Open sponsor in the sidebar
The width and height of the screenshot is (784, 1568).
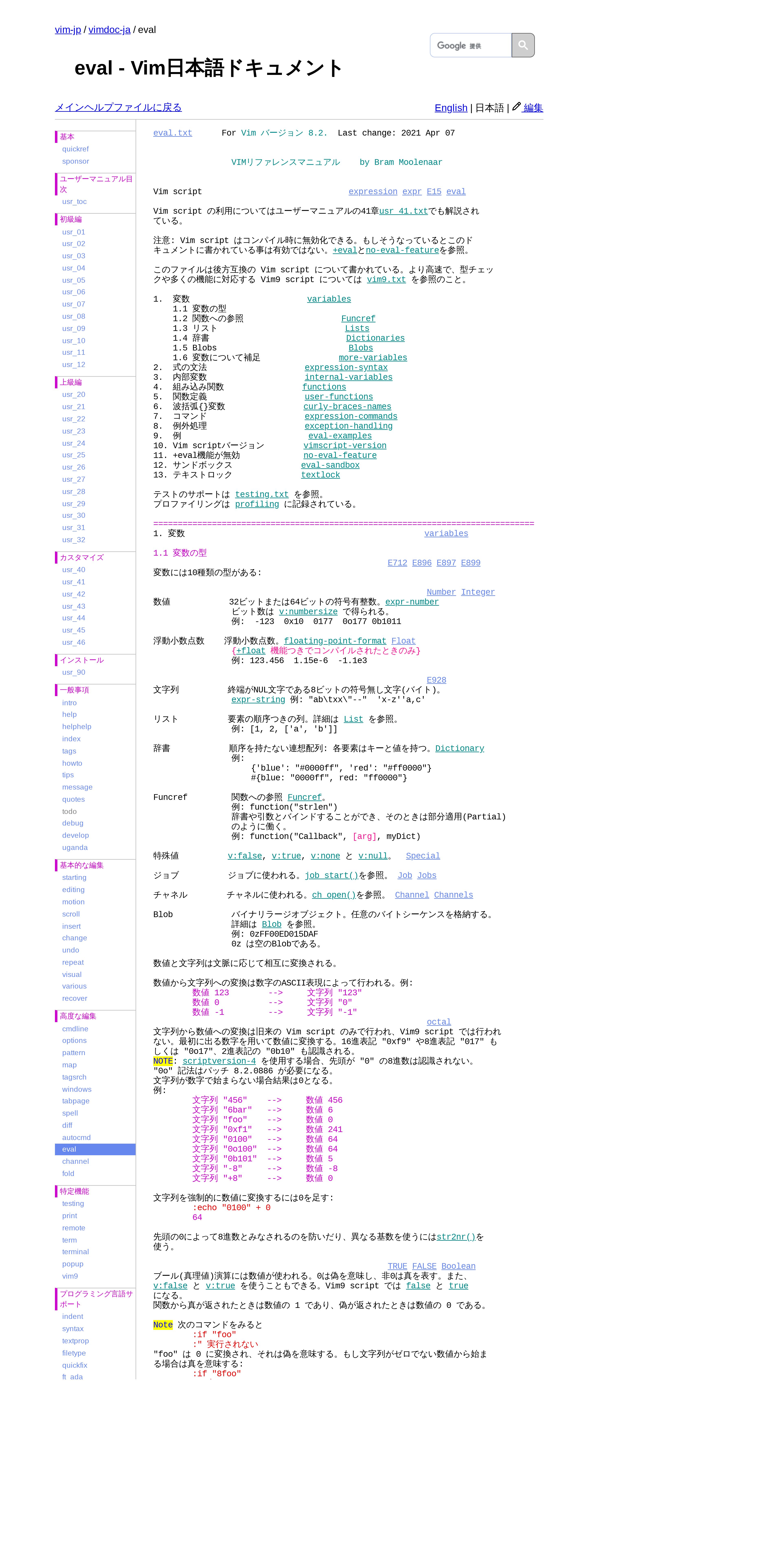pyautogui.click(x=76, y=161)
